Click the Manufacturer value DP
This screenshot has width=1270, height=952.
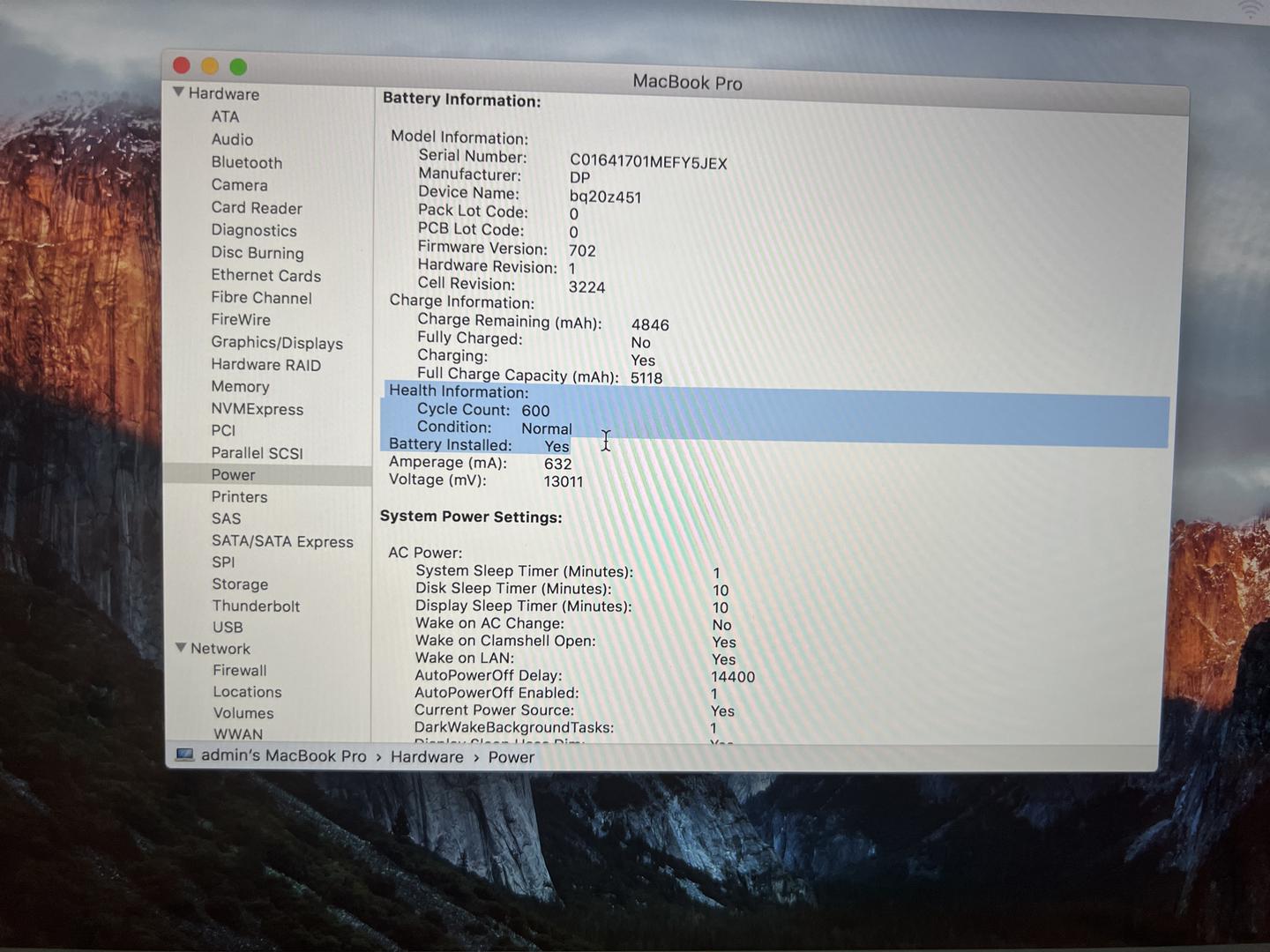579,177
